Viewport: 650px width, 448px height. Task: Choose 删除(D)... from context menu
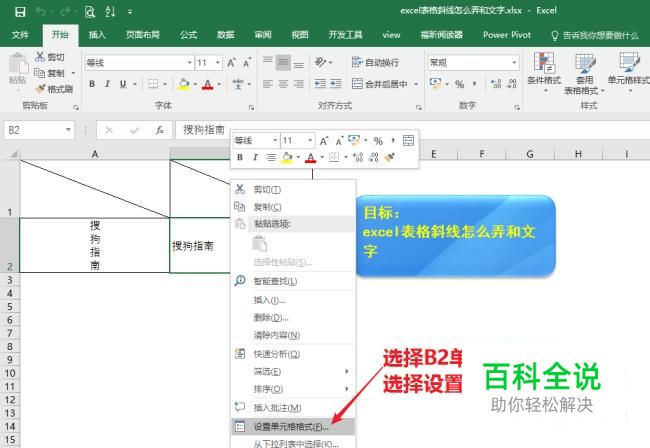click(x=293, y=317)
